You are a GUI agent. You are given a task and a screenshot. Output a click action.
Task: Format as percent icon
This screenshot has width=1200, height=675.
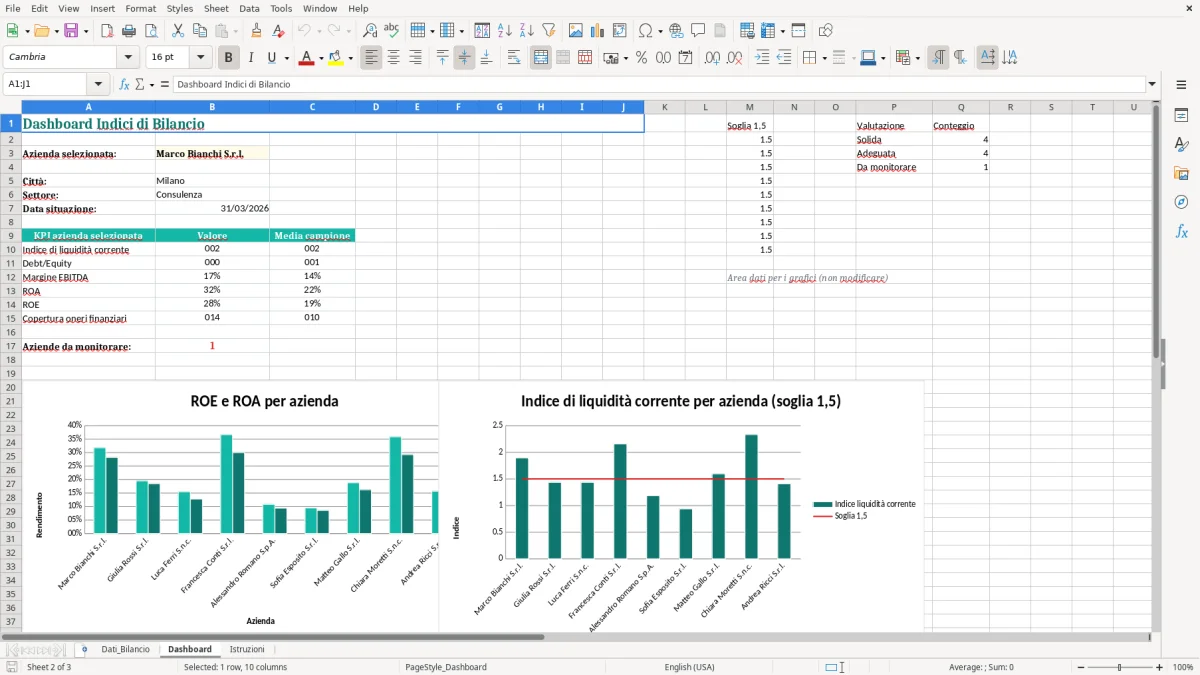click(641, 58)
